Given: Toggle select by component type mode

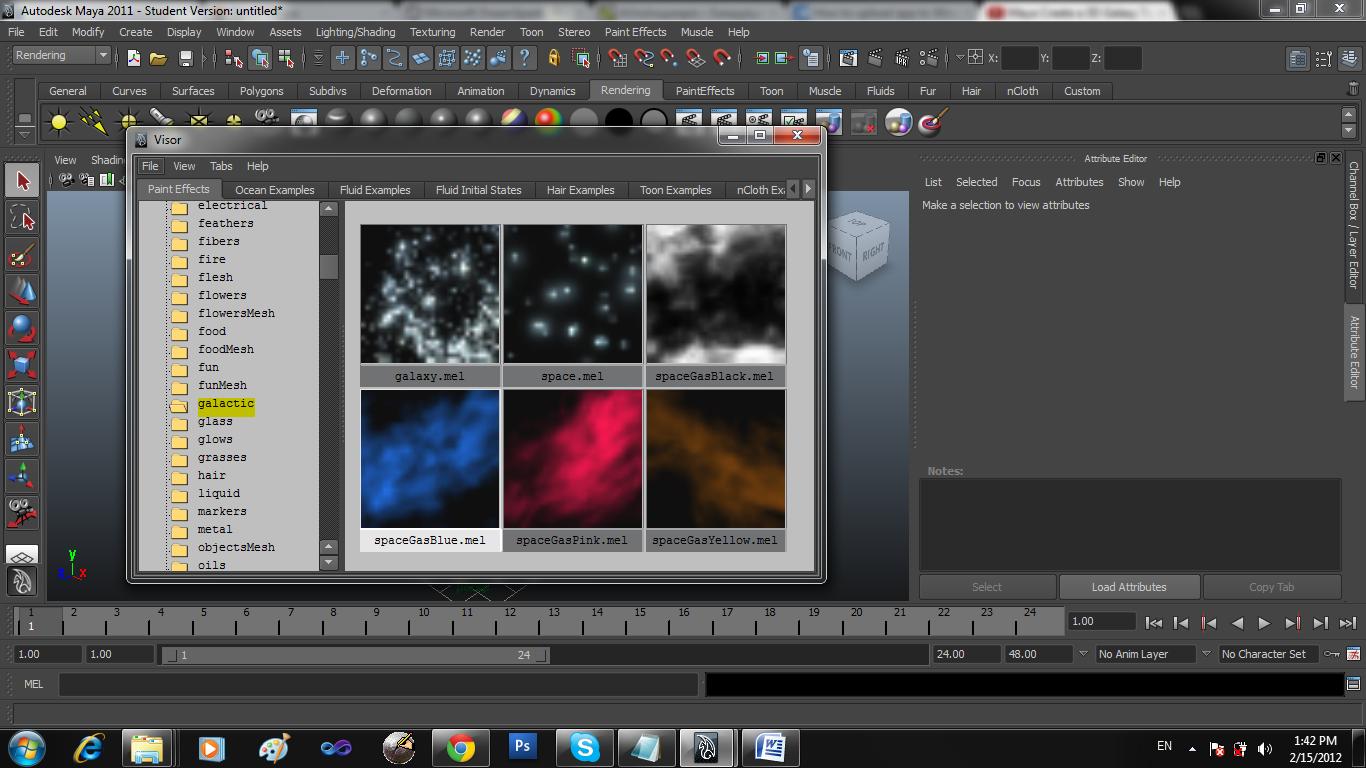Looking at the screenshot, I should pos(285,58).
